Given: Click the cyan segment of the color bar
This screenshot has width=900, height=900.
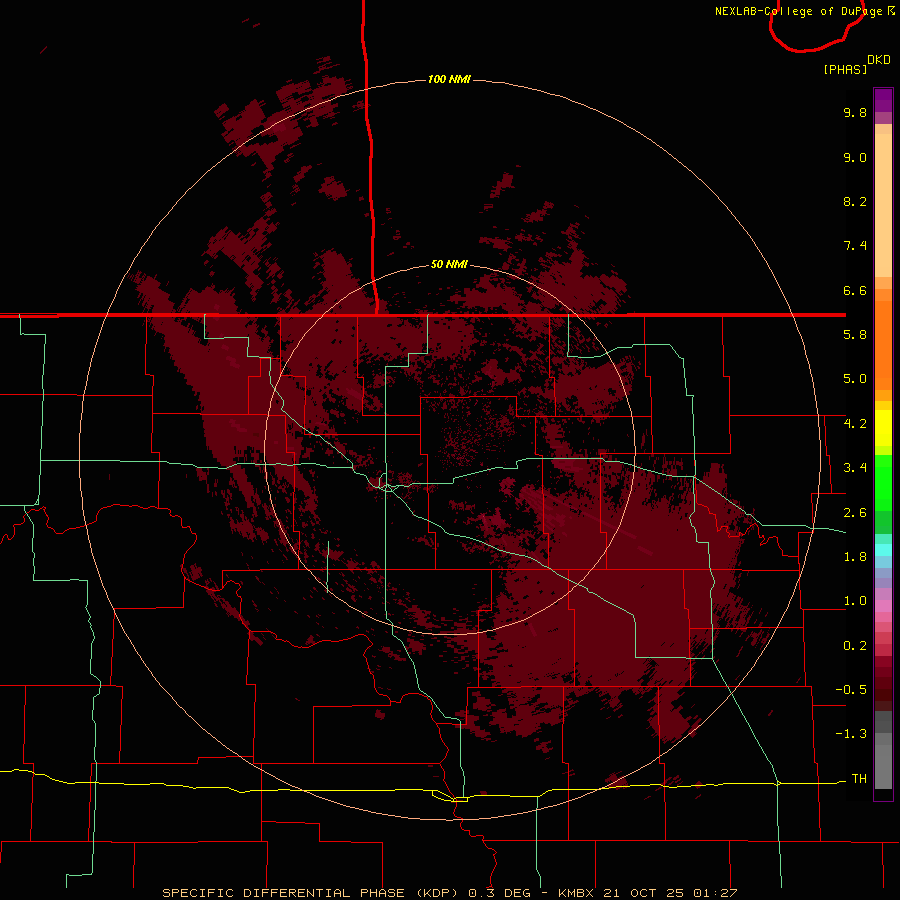Looking at the screenshot, I should (883, 550).
